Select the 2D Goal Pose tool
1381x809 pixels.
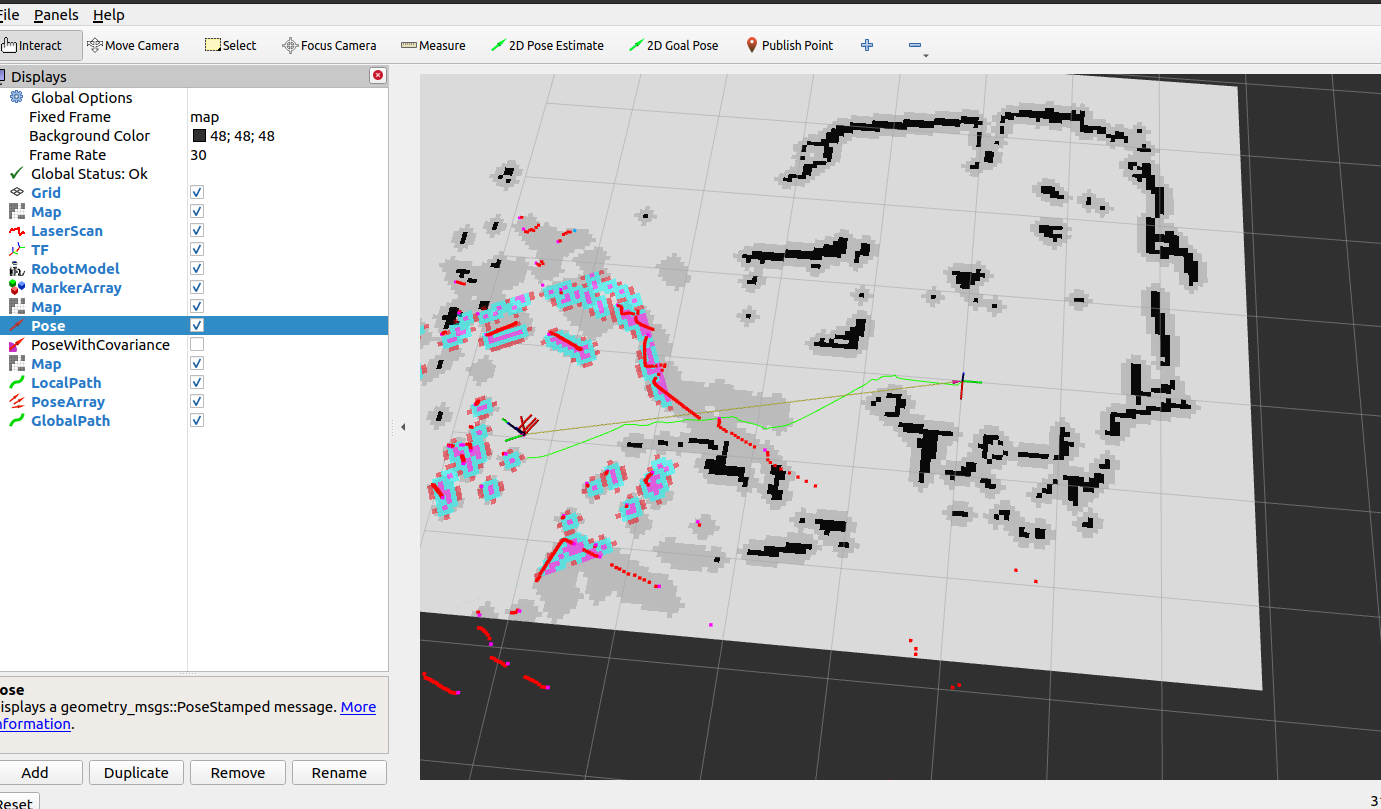coord(673,45)
